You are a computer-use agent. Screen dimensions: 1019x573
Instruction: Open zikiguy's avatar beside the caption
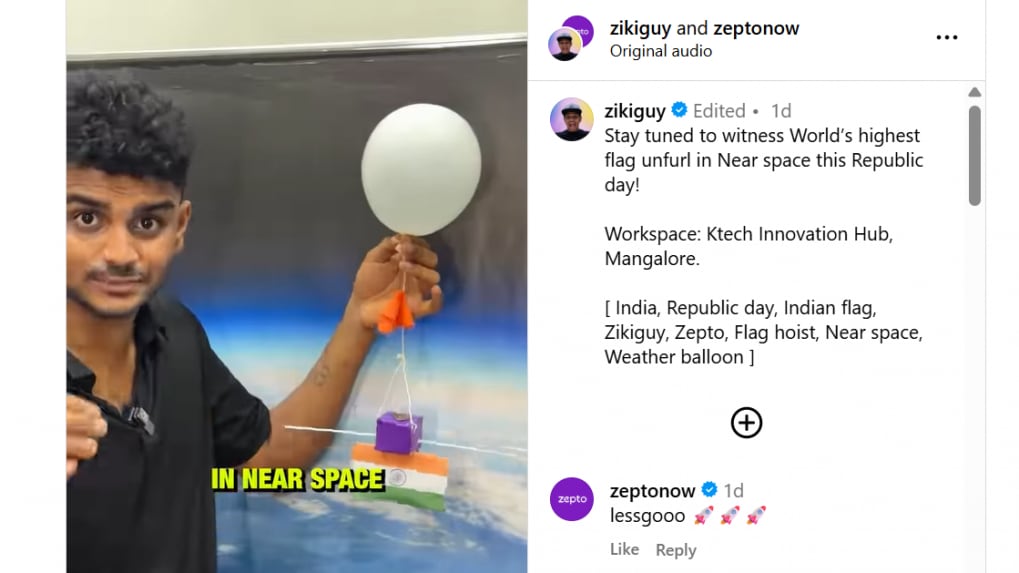pyautogui.click(x=571, y=120)
